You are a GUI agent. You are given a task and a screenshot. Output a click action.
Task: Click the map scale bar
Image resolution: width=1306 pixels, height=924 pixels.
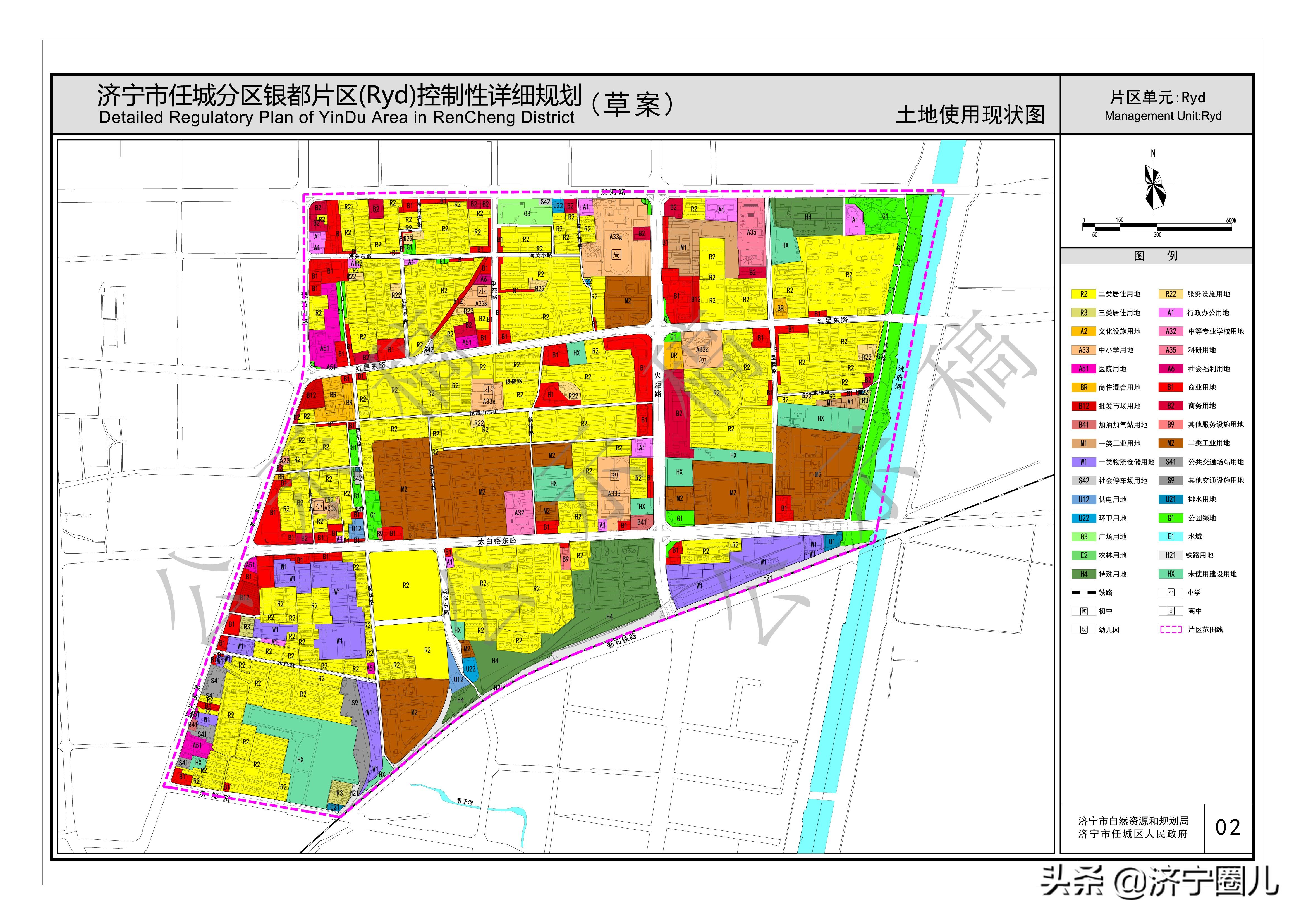click(x=1157, y=227)
